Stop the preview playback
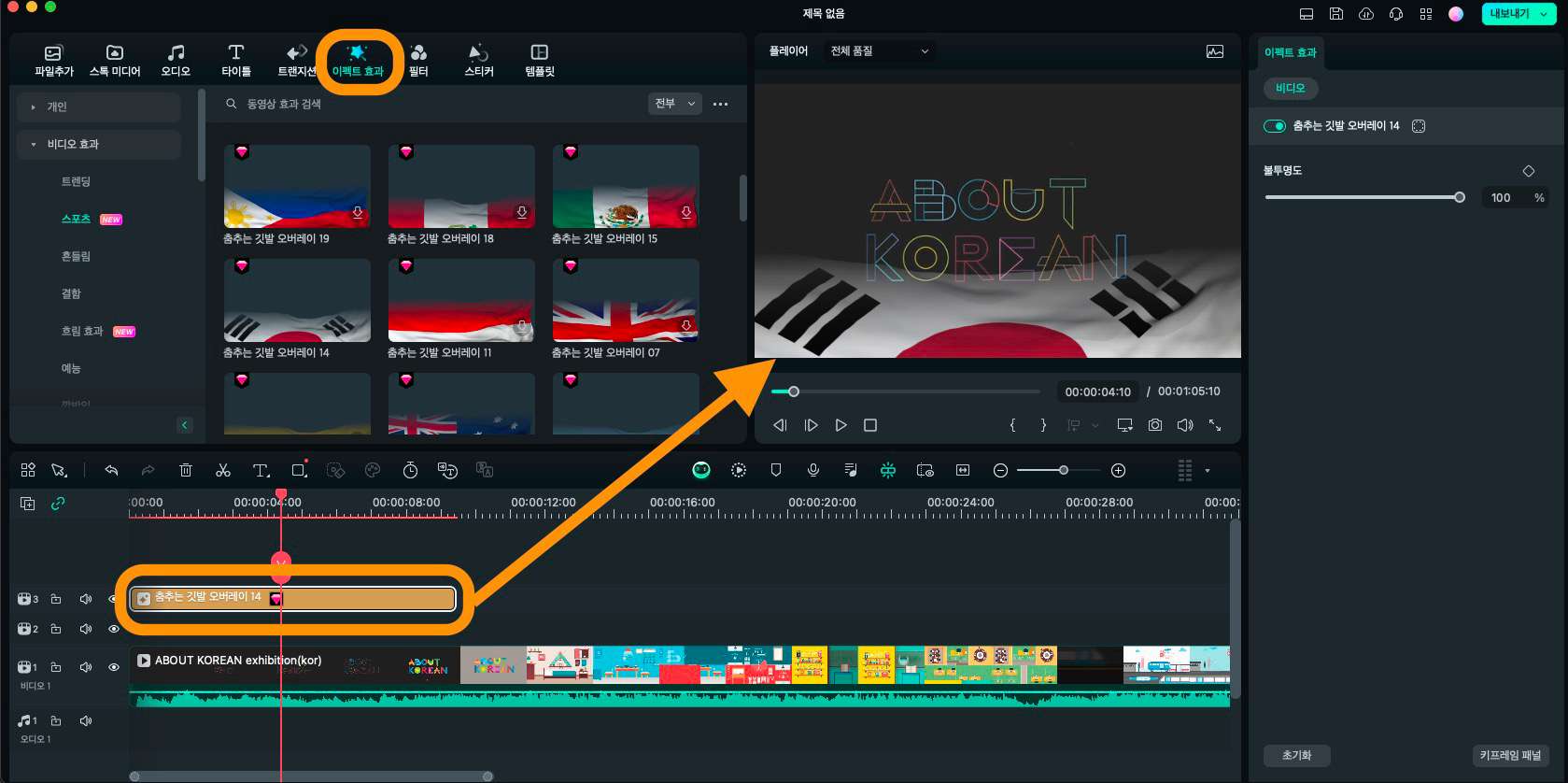Screen dimensions: 1568x783 [x=870, y=425]
